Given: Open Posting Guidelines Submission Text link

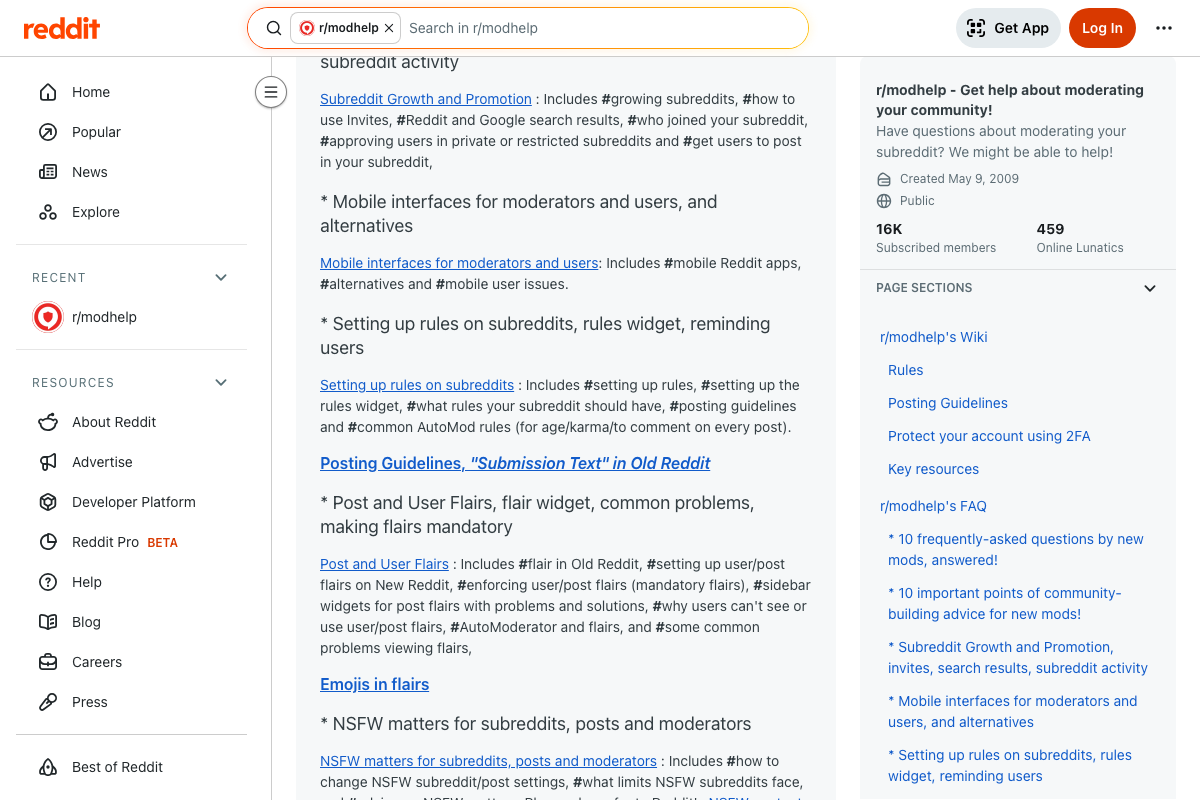Looking at the screenshot, I should click(x=515, y=463).
